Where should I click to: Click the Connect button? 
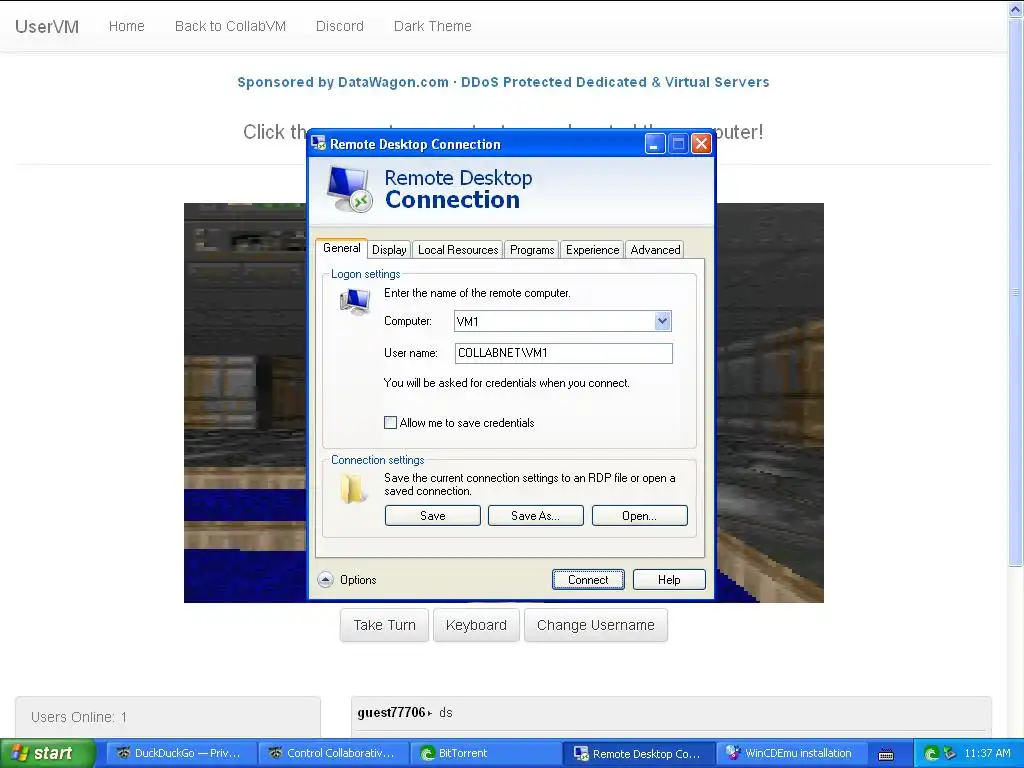588,579
